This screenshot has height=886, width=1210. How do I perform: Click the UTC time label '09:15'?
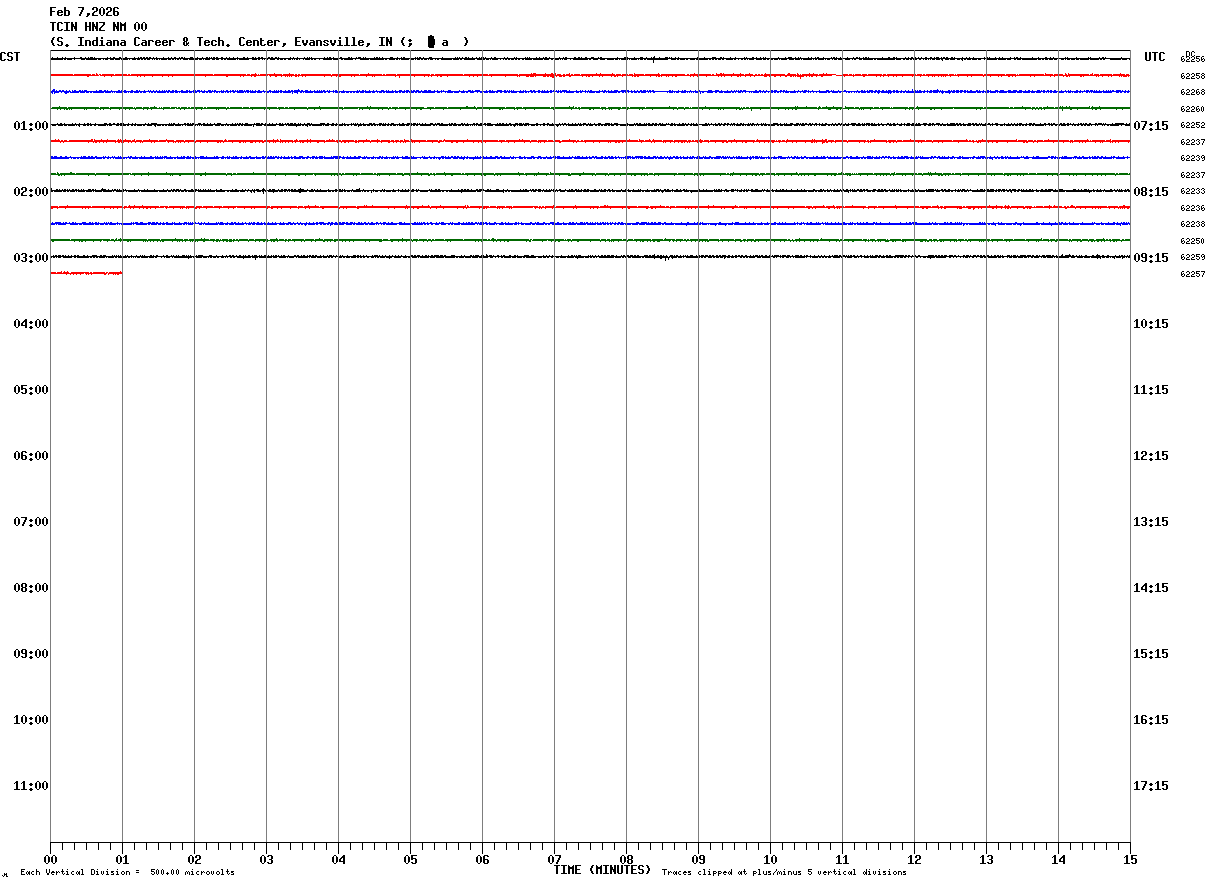coord(1151,258)
